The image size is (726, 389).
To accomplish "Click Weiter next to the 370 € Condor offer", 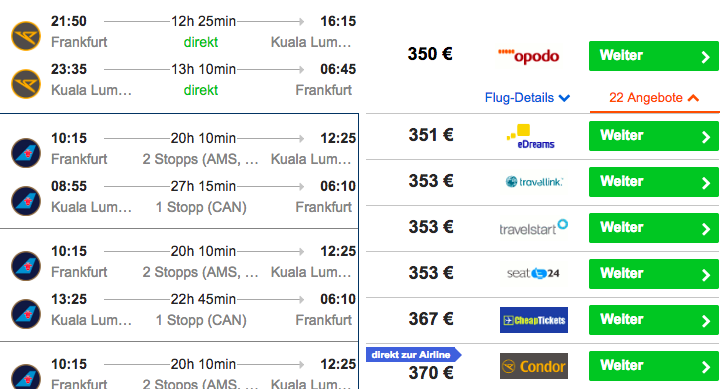I will pos(654,366).
